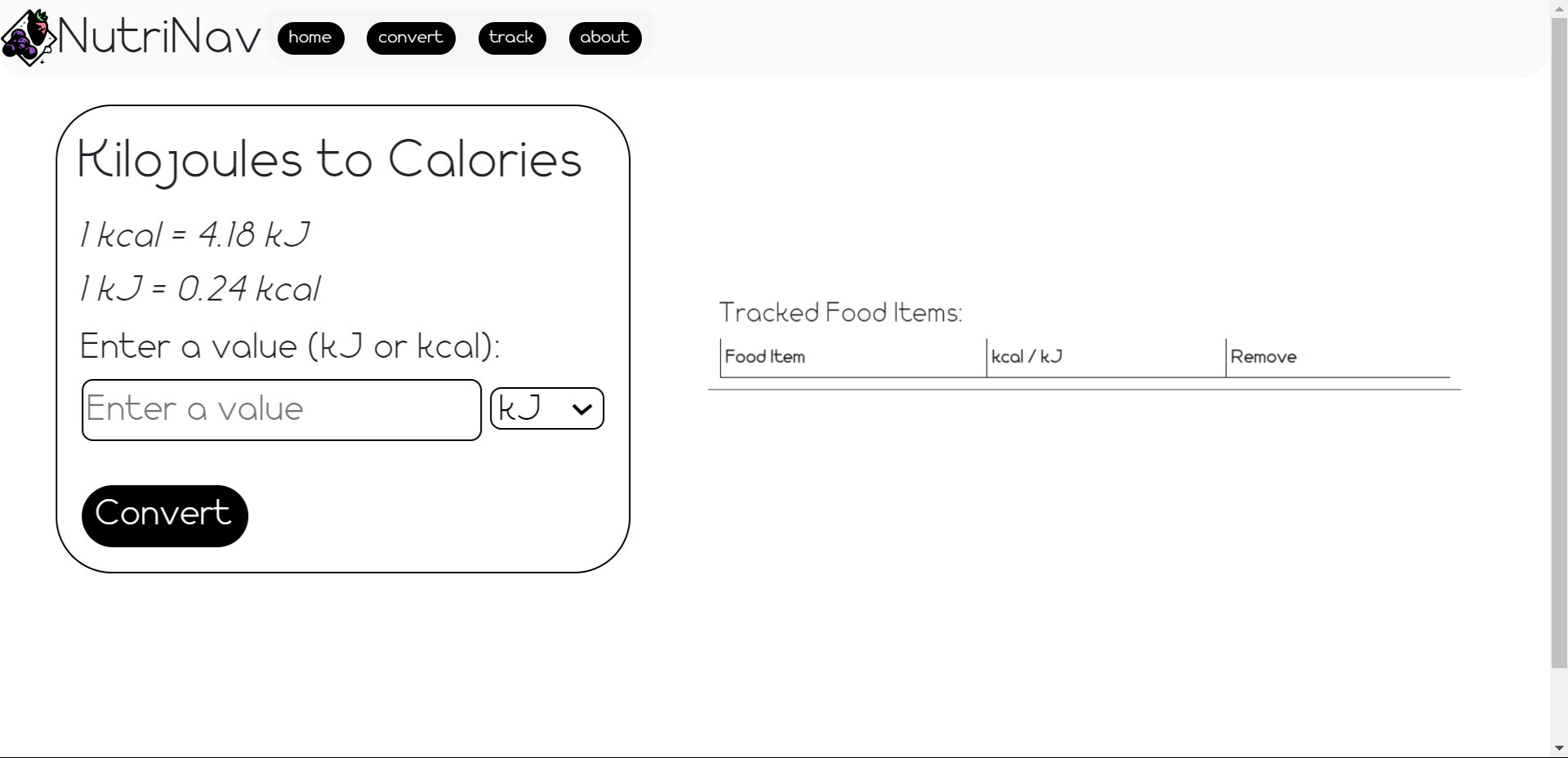Click the Food Item column header
1568x758 pixels.
click(765, 357)
